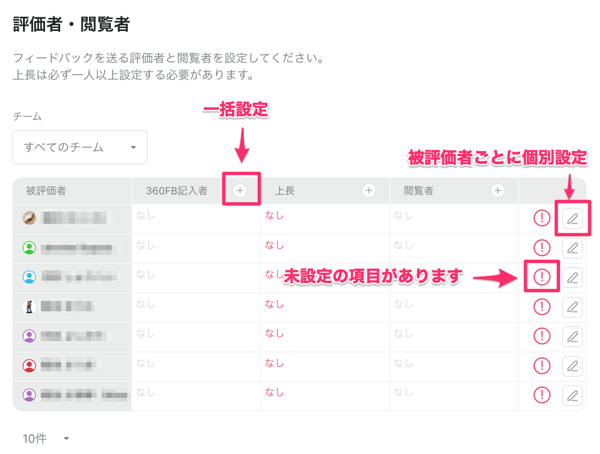Click the plus icon in 上長 column header

coord(369,190)
